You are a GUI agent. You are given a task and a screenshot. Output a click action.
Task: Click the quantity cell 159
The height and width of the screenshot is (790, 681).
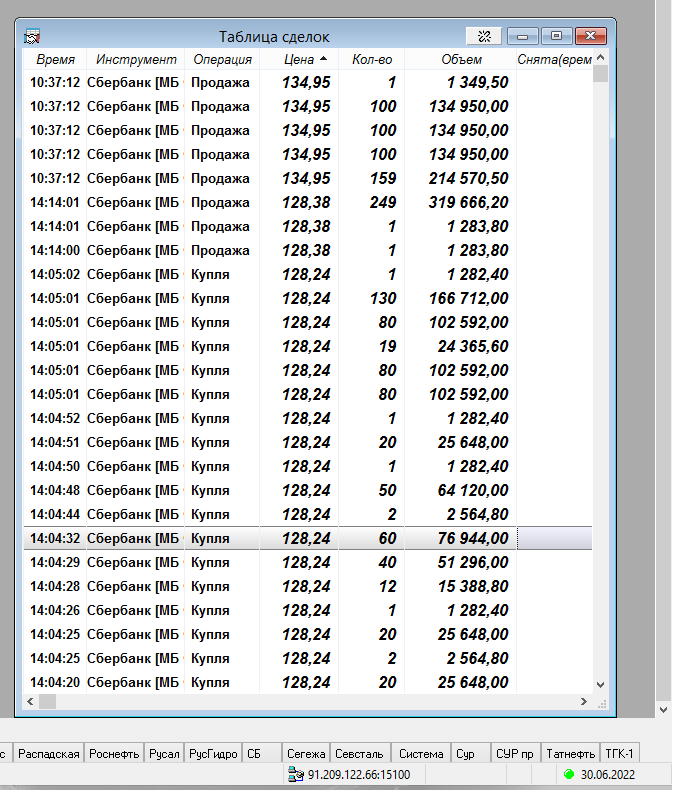click(383, 178)
